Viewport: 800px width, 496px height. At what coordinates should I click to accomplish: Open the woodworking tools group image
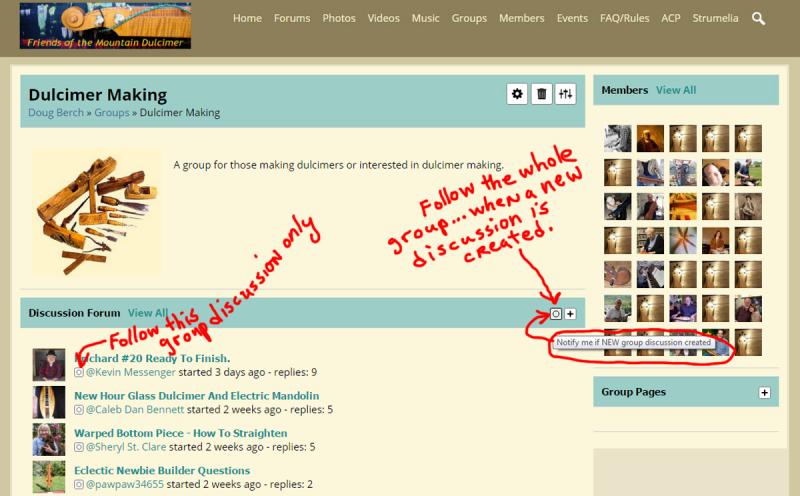[x=97, y=213]
